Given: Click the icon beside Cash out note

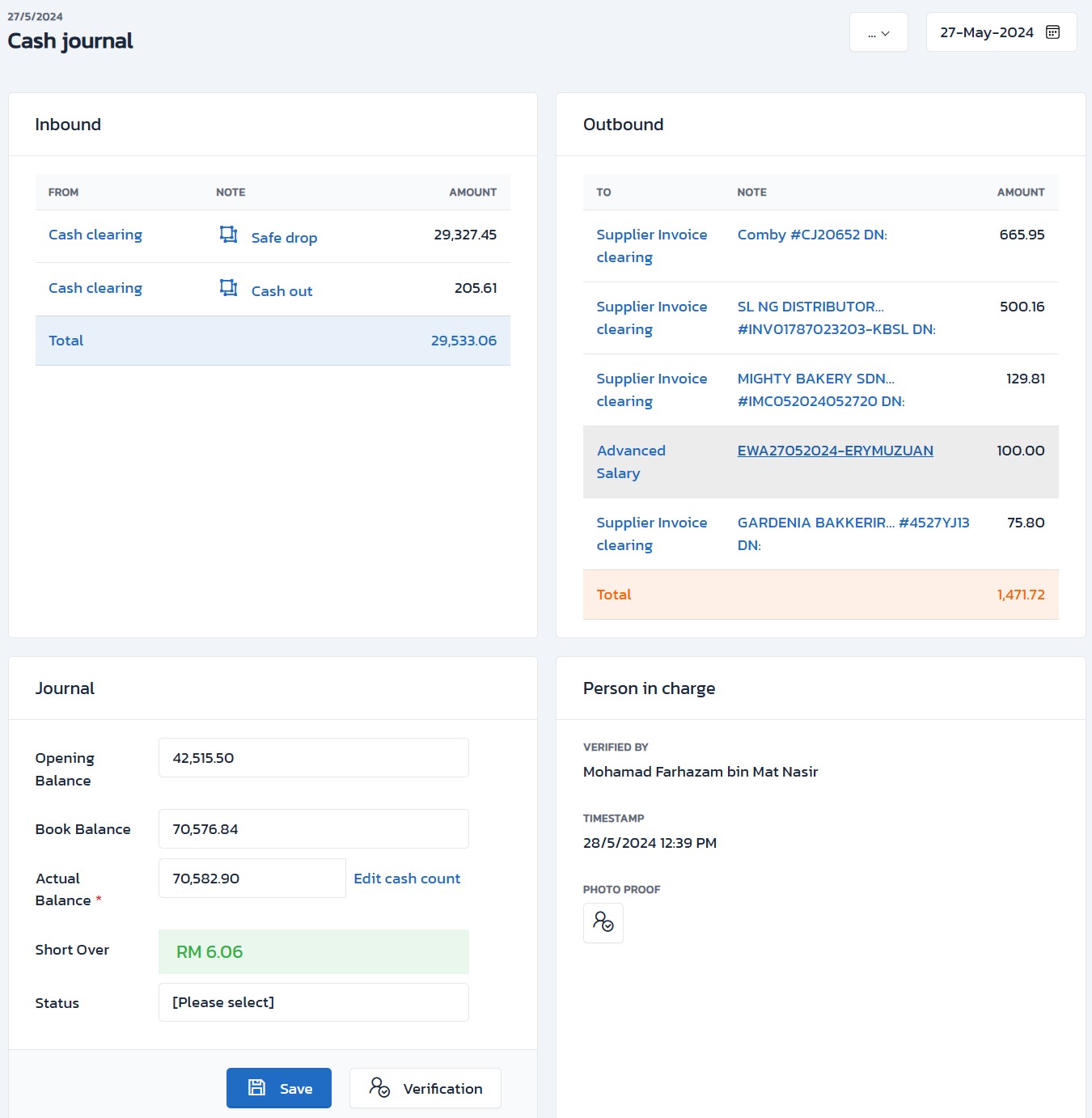Looking at the screenshot, I should (229, 288).
